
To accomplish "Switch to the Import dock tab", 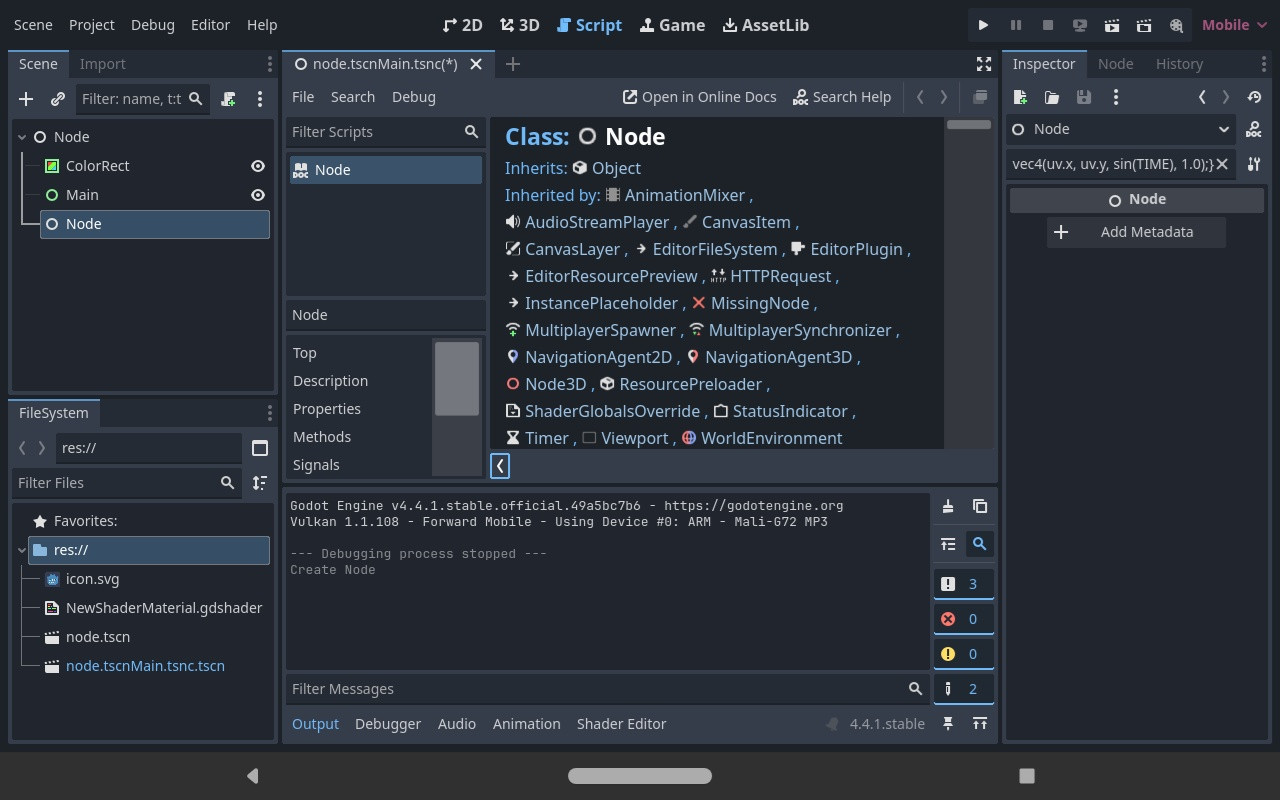I will 103,64.
